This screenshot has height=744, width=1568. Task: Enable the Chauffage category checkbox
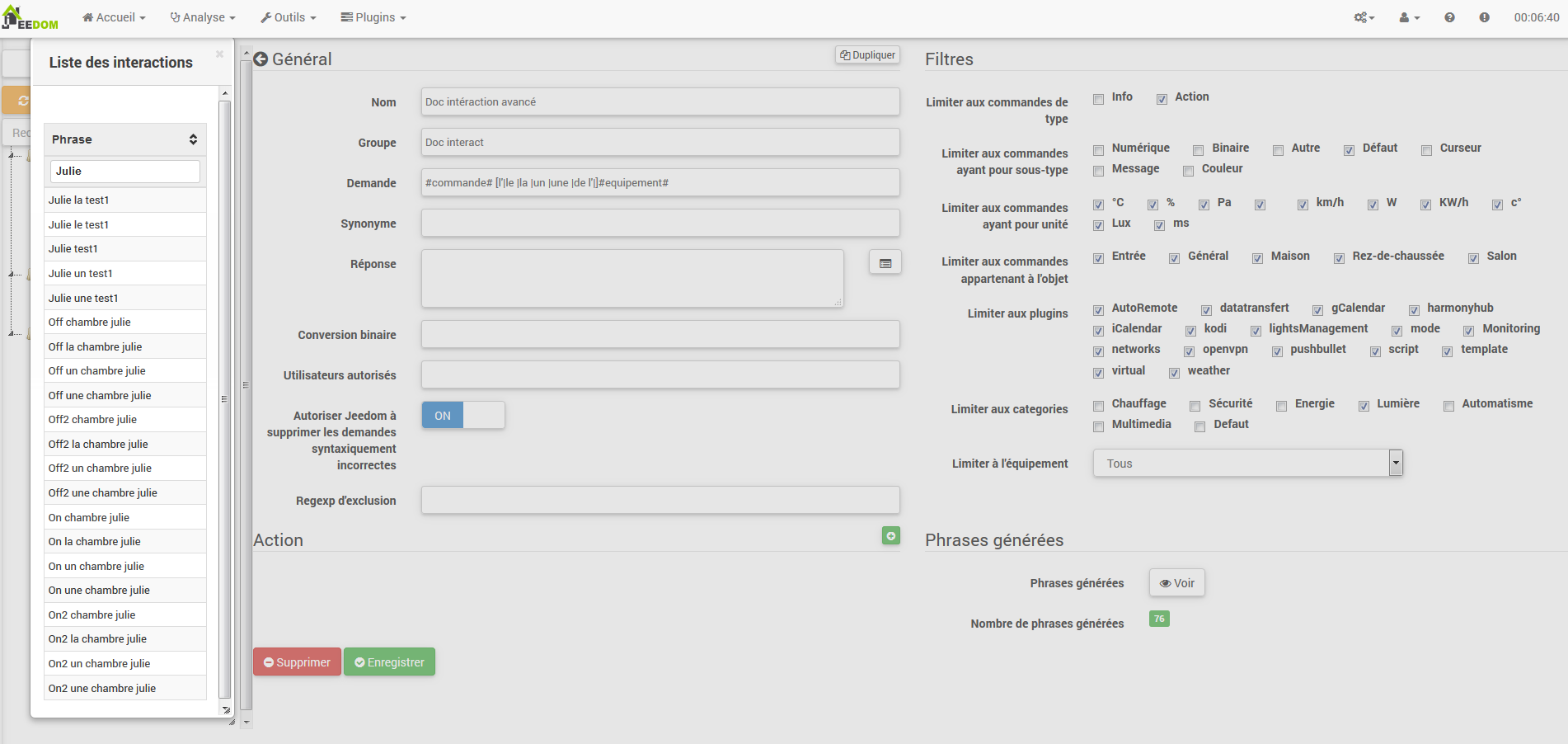coord(1098,406)
